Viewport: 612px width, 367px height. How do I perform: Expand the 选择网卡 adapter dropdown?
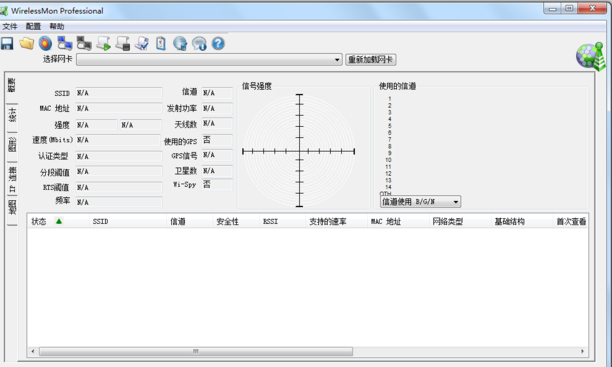click(337, 60)
